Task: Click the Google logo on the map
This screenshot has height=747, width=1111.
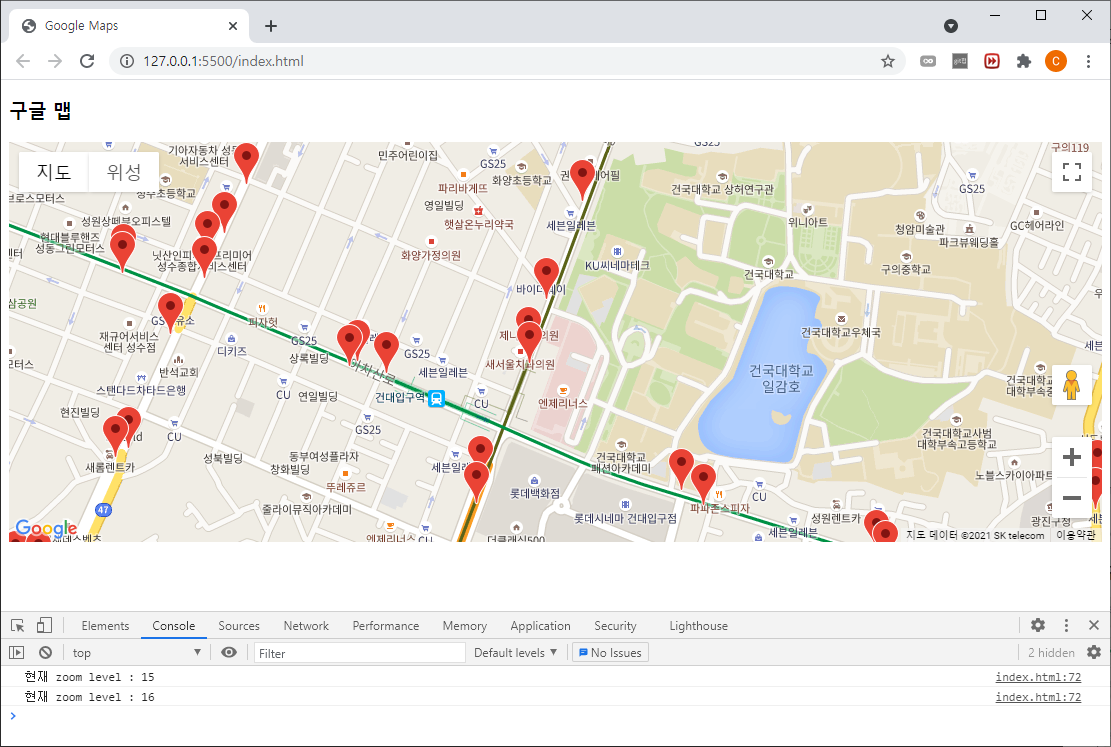Action: (46, 528)
